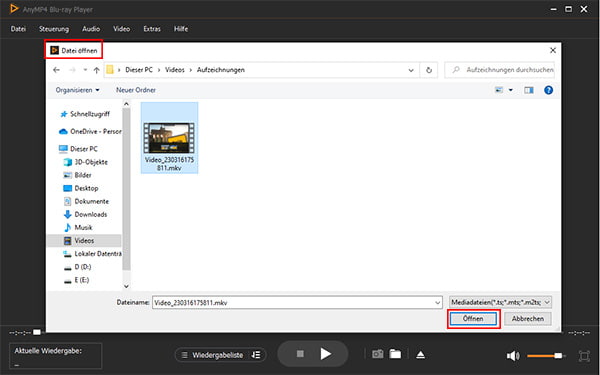
Task: Click Aufzeichnungen in the address path
Action: pyautogui.click(x=220, y=70)
